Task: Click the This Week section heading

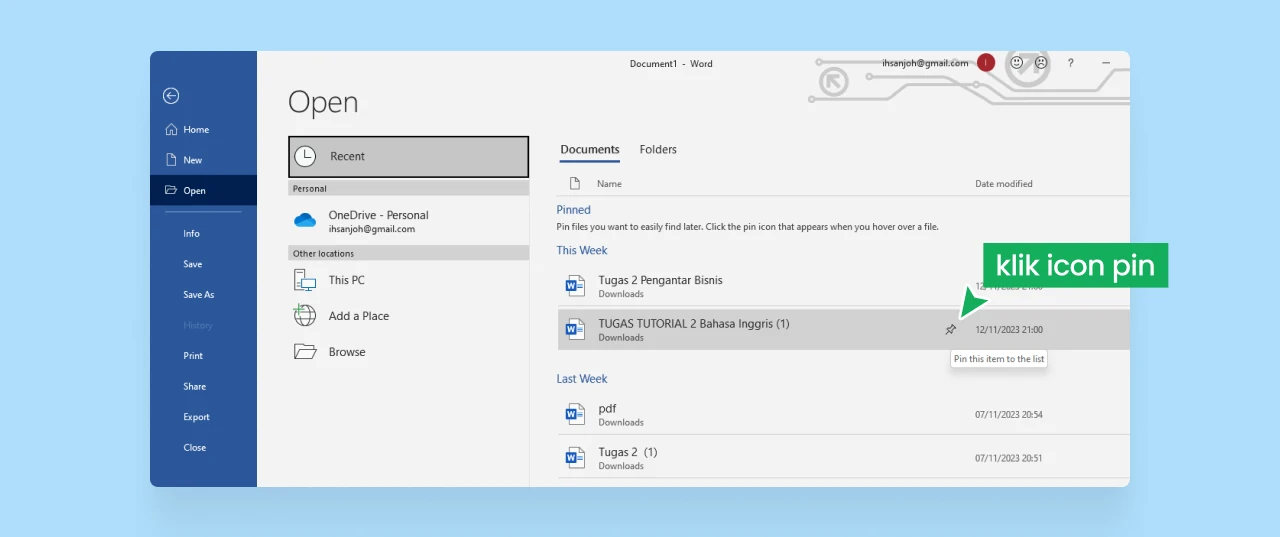Action: (582, 250)
